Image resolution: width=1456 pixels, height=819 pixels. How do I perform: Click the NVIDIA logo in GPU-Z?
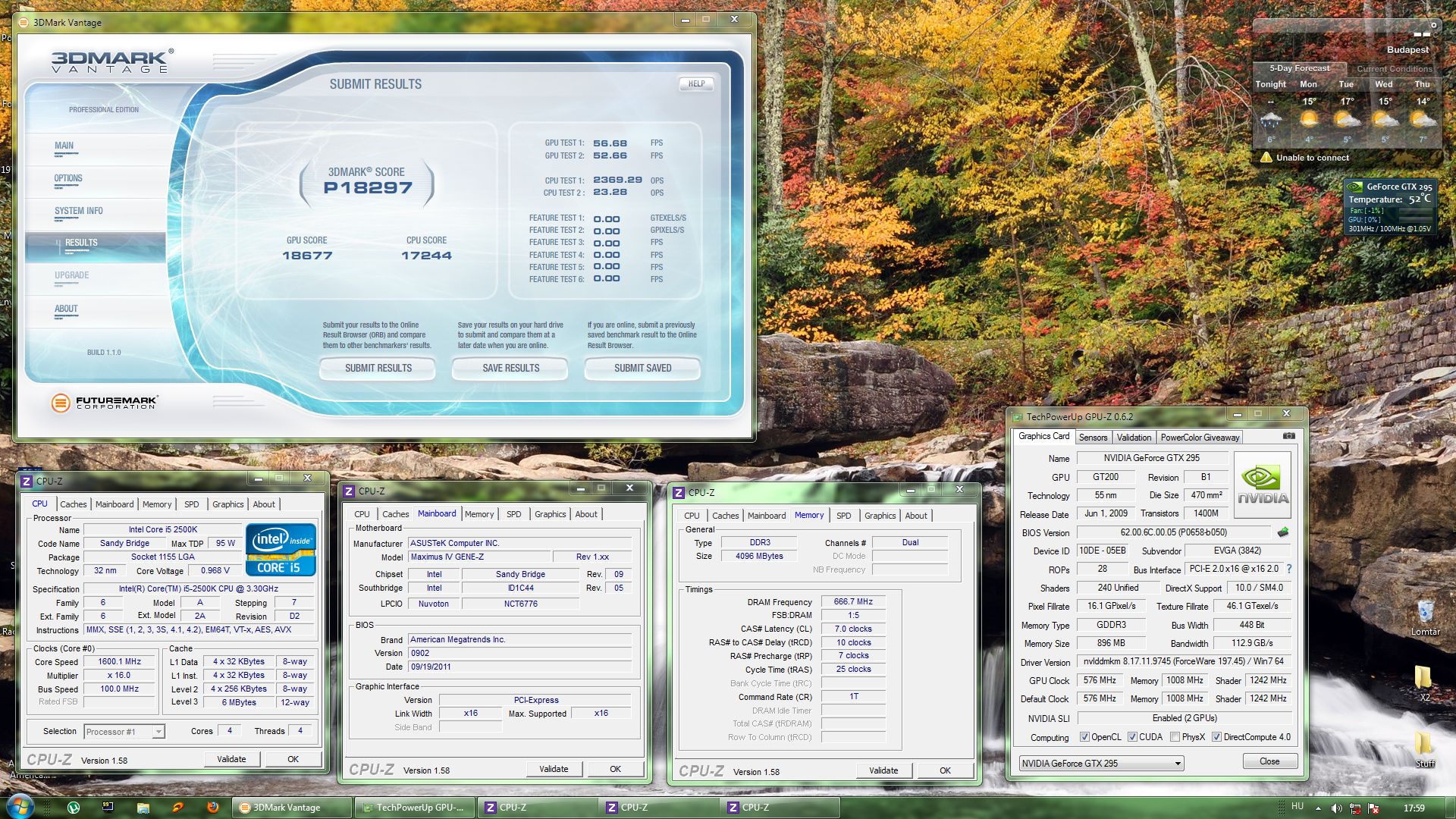1262,485
